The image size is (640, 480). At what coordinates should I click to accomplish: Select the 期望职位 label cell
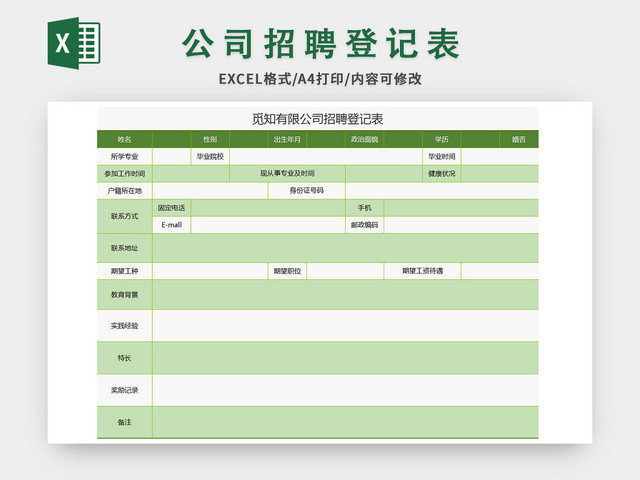point(287,271)
